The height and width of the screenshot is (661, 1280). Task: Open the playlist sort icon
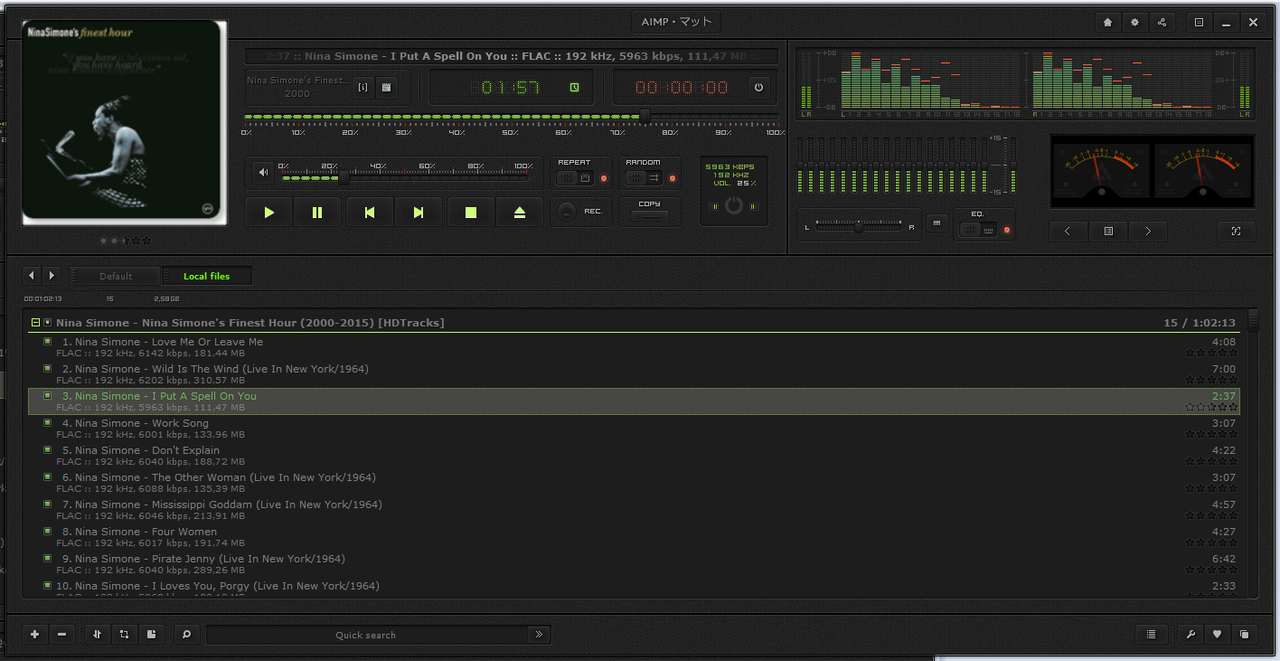click(97, 634)
